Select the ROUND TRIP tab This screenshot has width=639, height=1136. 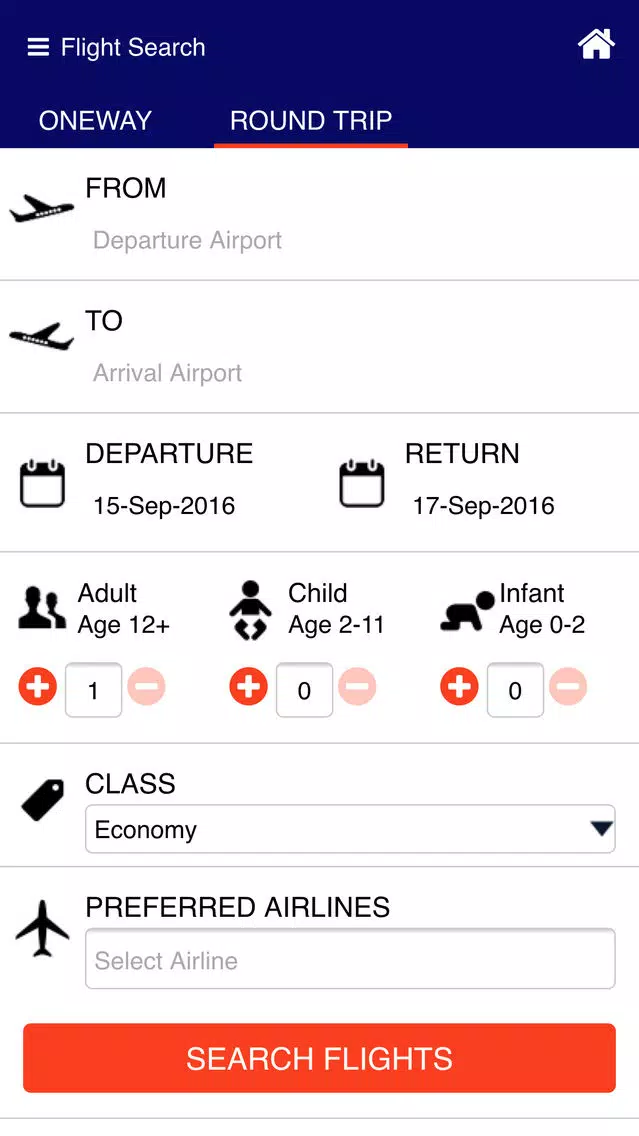click(x=311, y=120)
